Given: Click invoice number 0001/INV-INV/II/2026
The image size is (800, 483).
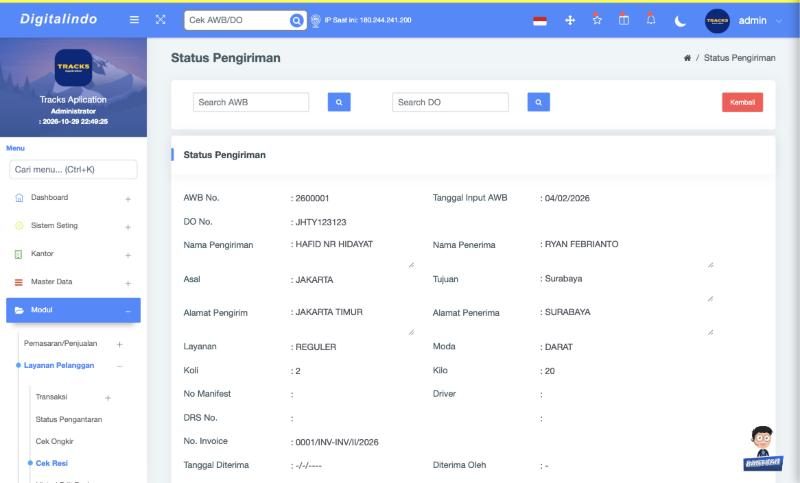Looking at the screenshot, I should (337, 442).
